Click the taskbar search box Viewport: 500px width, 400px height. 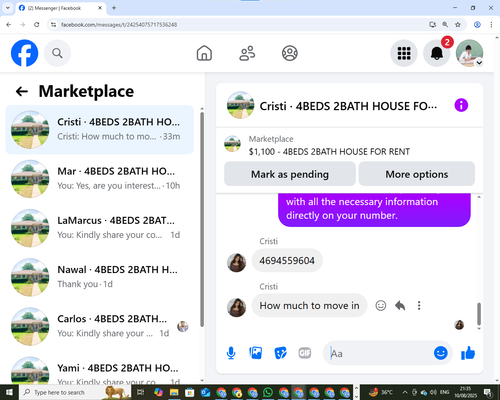click(75, 392)
